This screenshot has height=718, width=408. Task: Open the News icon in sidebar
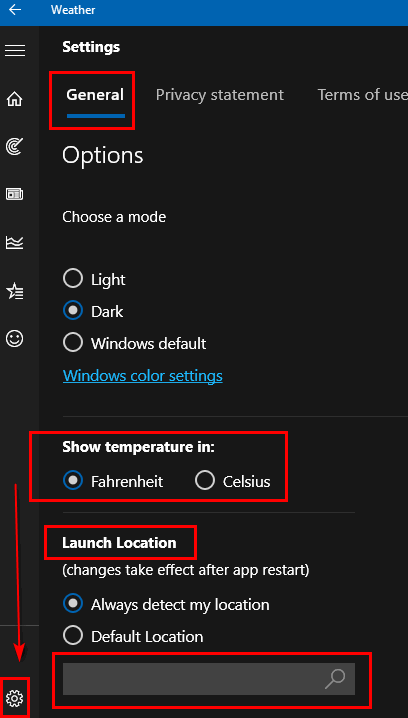pos(15,194)
